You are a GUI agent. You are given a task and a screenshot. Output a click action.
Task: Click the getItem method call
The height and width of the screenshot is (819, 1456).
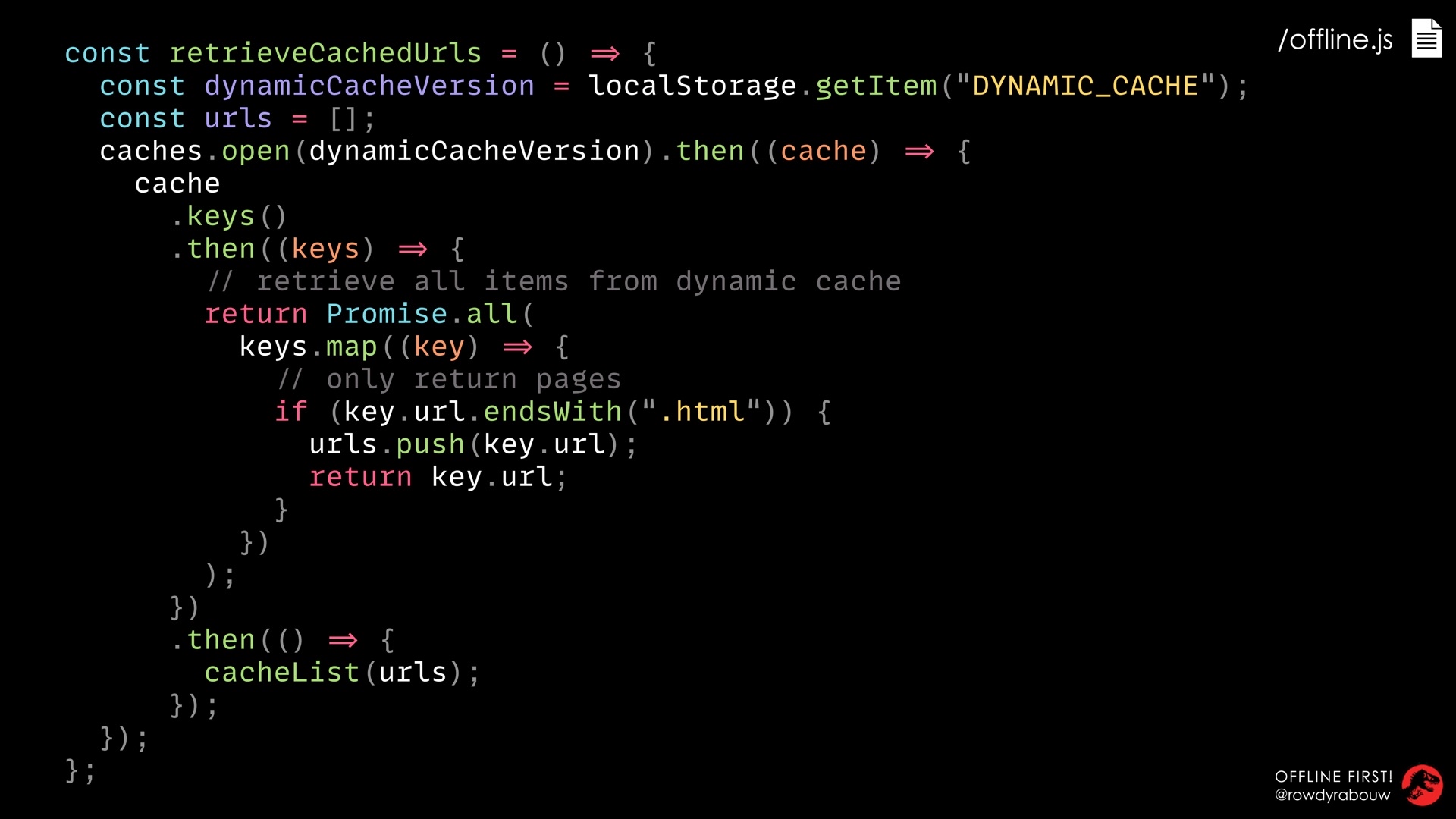877,86
